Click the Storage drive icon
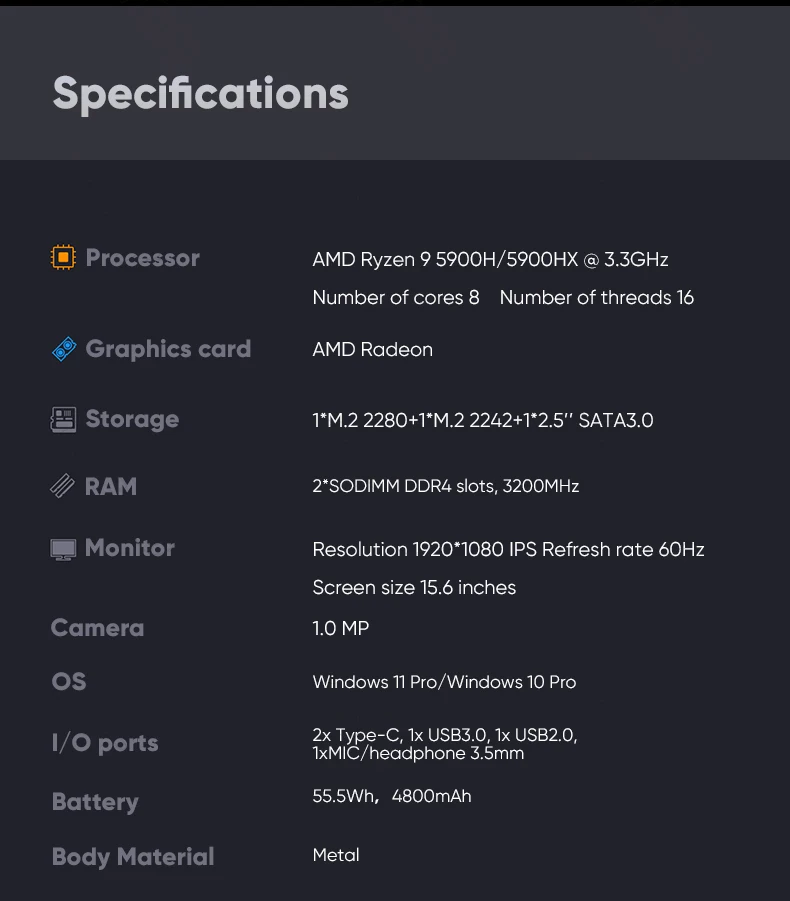This screenshot has height=901, width=790. tap(63, 419)
